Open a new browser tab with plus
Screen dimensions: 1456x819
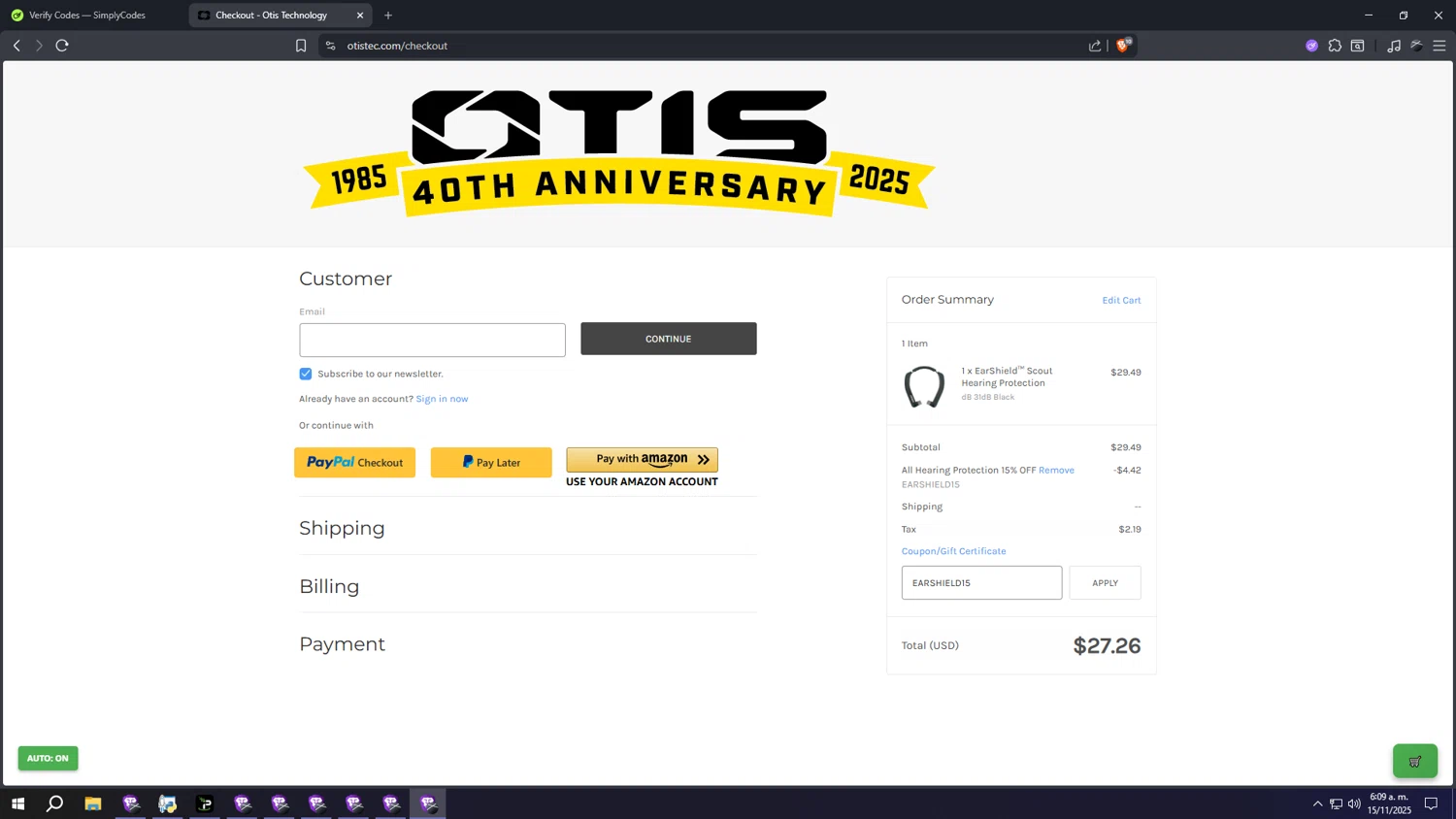(388, 16)
